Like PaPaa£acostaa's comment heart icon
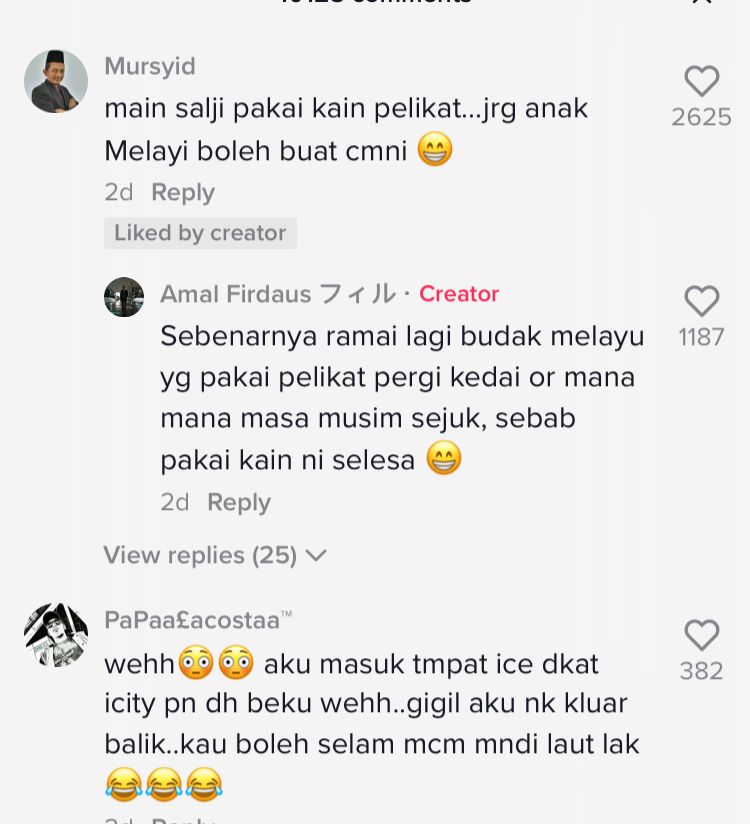 [x=702, y=635]
